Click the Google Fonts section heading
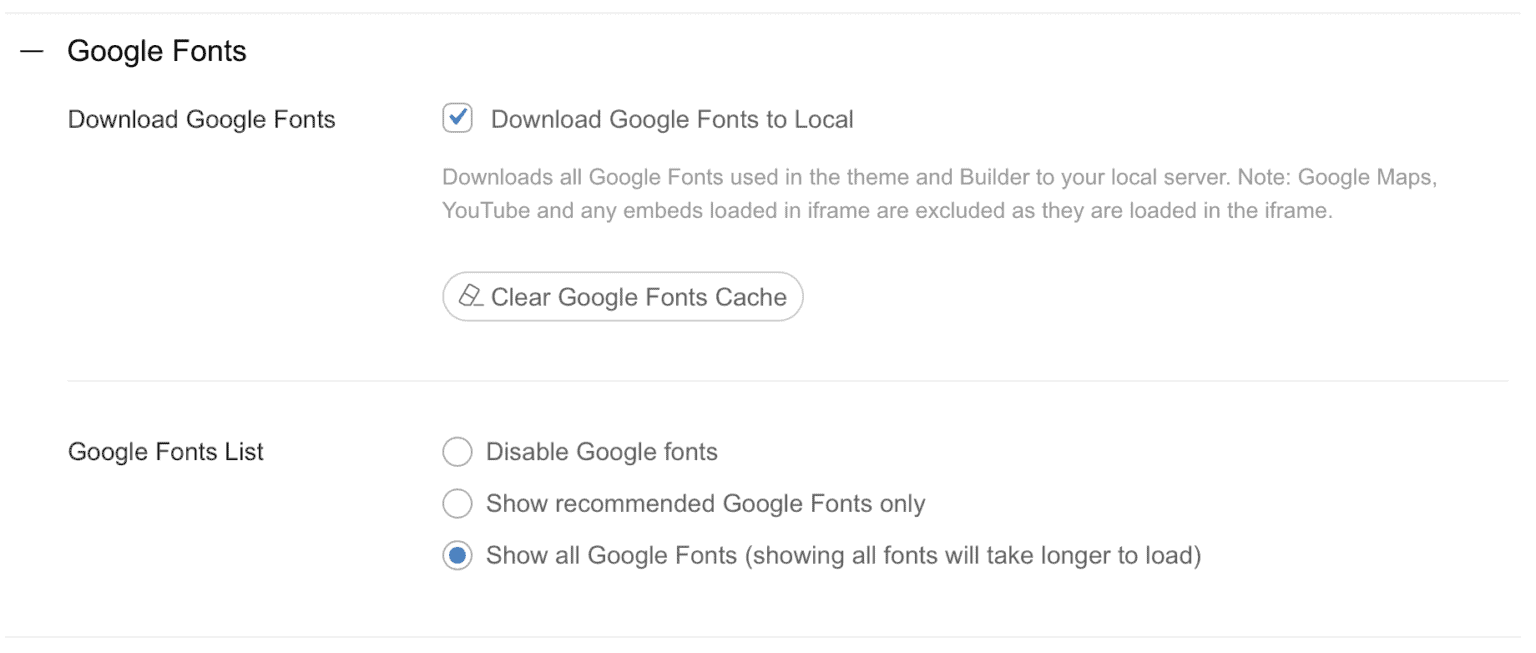This screenshot has height=653, width=1536. [156, 50]
